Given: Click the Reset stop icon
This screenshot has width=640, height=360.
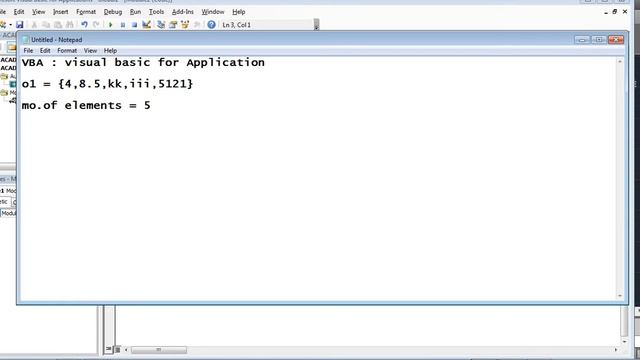Looking at the screenshot, I should [134, 25].
